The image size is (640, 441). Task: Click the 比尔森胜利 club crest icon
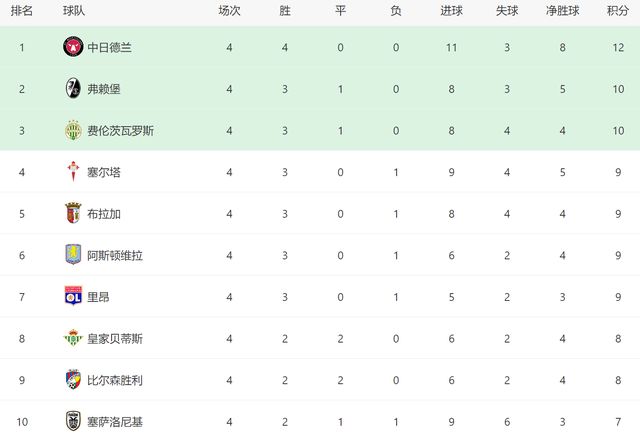[72, 380]
